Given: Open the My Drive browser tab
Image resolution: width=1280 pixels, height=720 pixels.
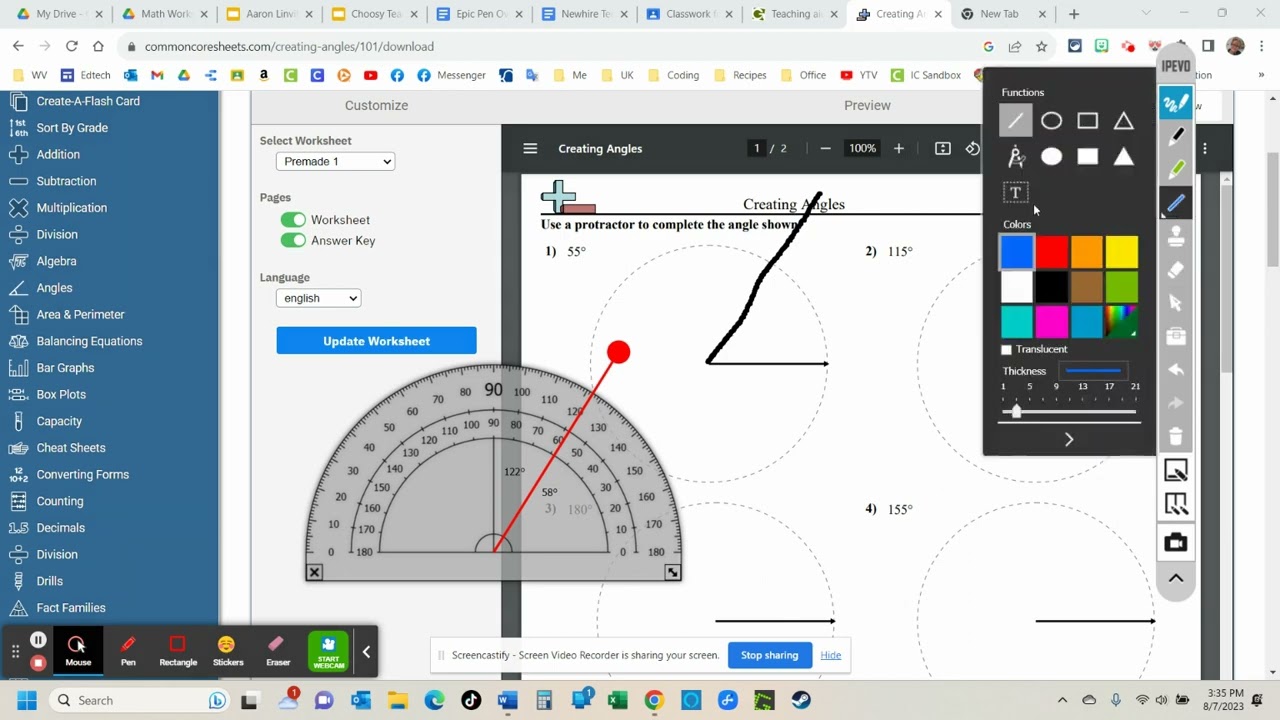Looking at the screenshot, I should point(58,14).
